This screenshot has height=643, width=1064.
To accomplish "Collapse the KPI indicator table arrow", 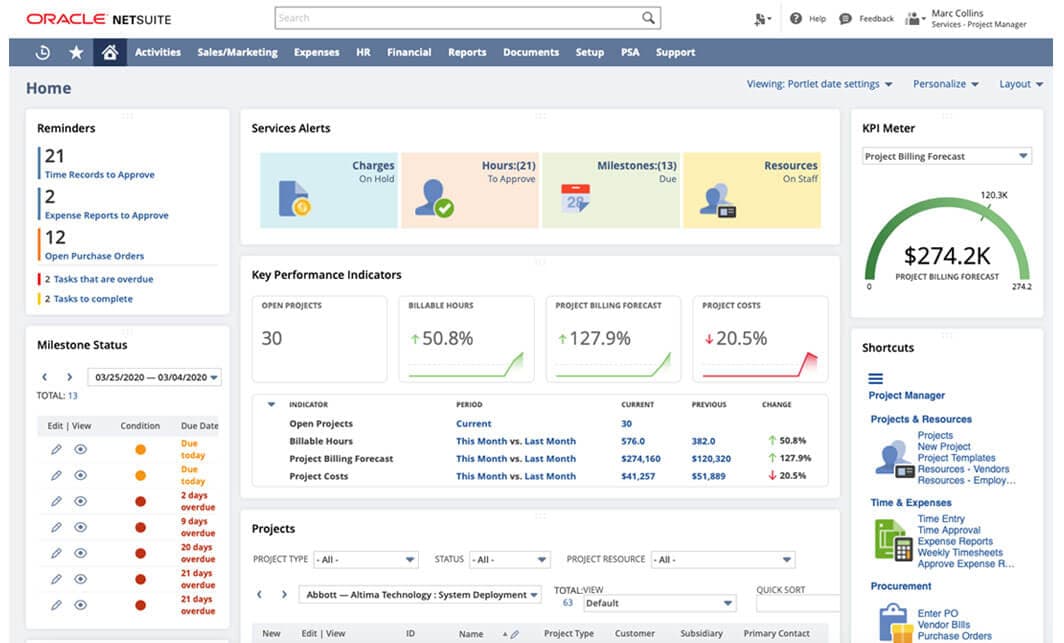I will point(271,404).
